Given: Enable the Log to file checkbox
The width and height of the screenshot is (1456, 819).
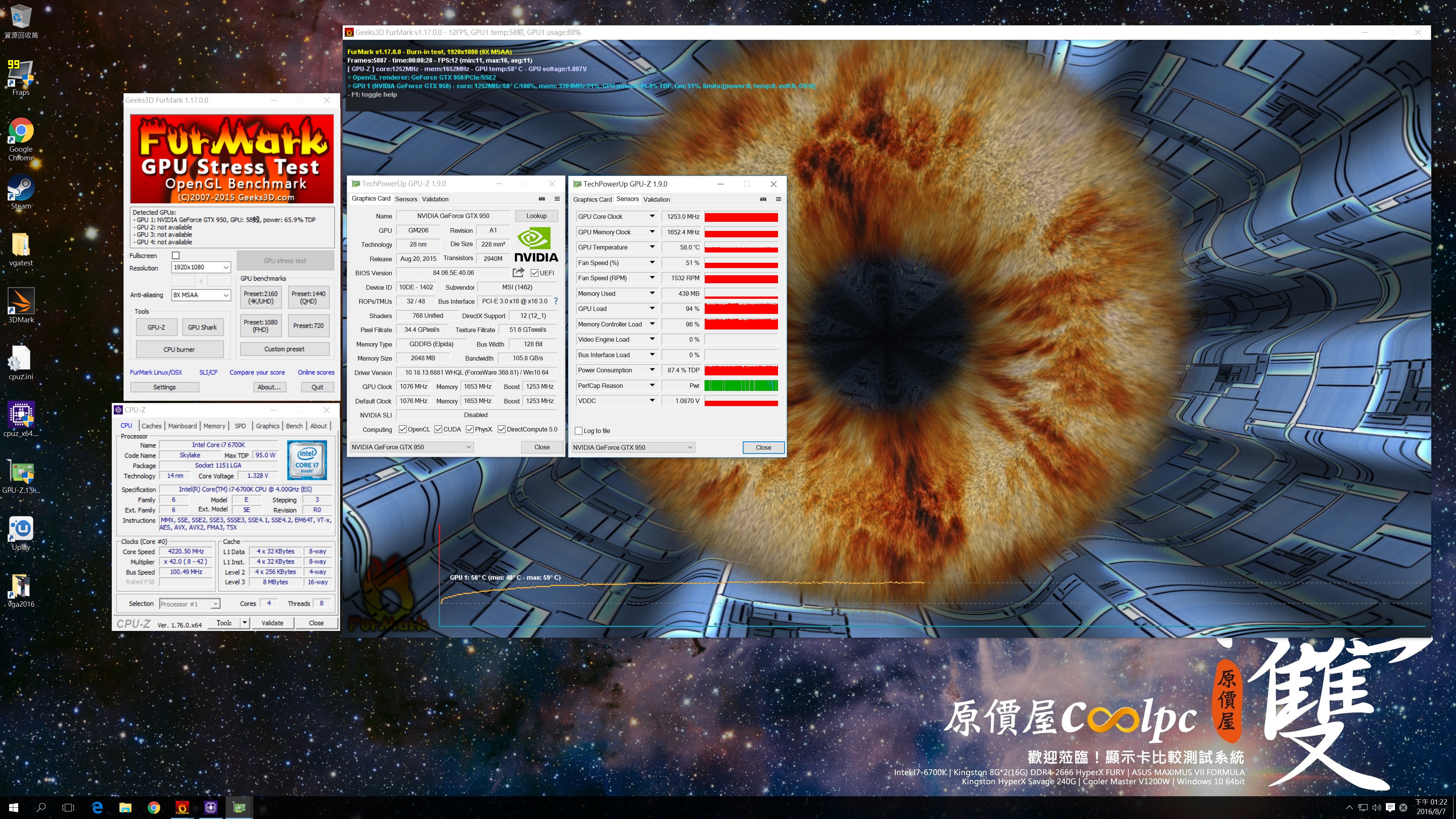Looking at the screenshot, I should pos(579,431).
